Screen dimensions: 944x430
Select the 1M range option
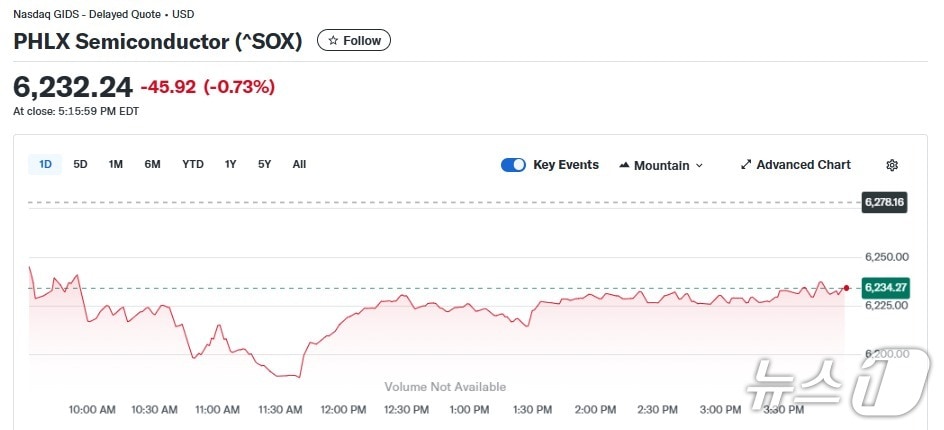tap(116, 164)
